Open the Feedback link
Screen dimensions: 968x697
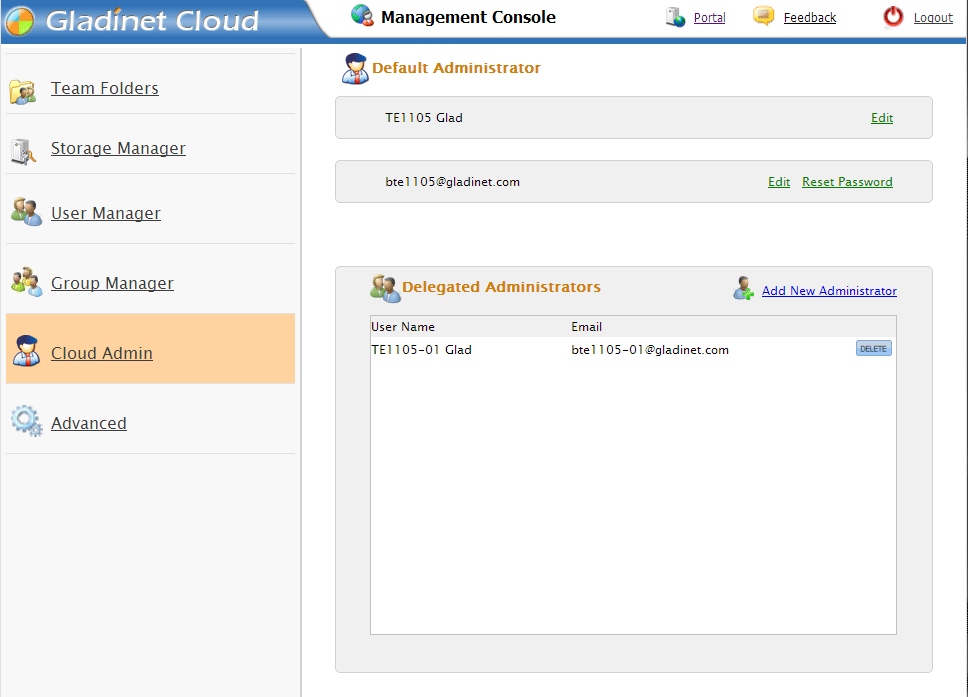tap(810, 18)
